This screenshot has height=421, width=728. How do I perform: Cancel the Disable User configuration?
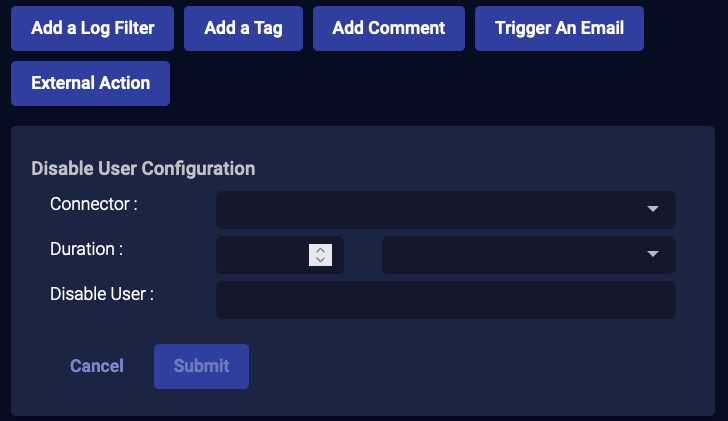point(97,366)
